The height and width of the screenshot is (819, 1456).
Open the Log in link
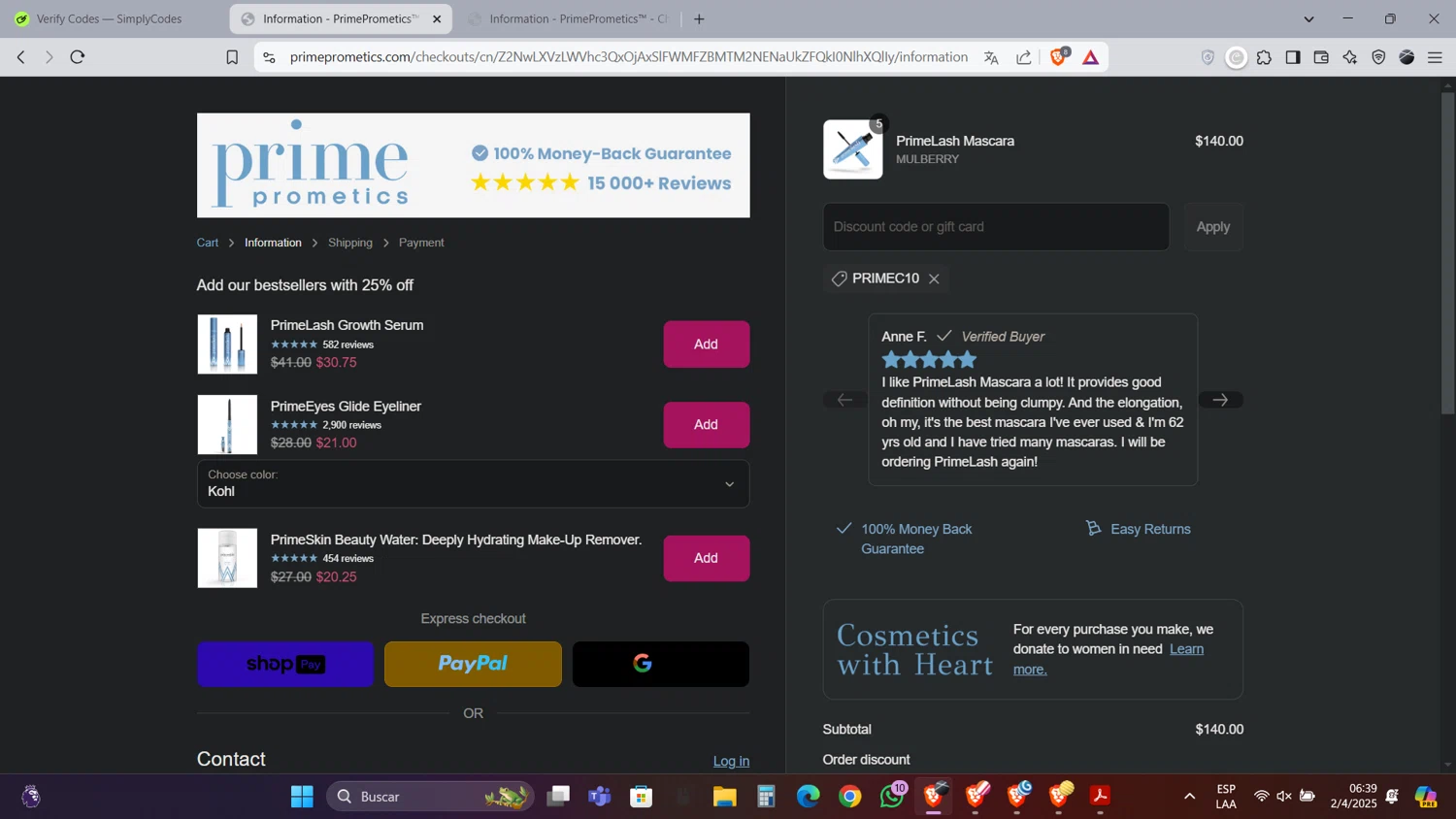pos(731,761)
